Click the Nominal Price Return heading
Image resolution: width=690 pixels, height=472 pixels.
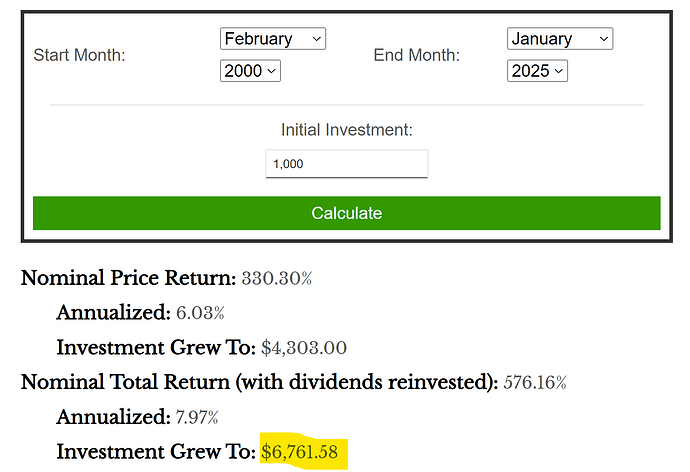click(128, 278)
